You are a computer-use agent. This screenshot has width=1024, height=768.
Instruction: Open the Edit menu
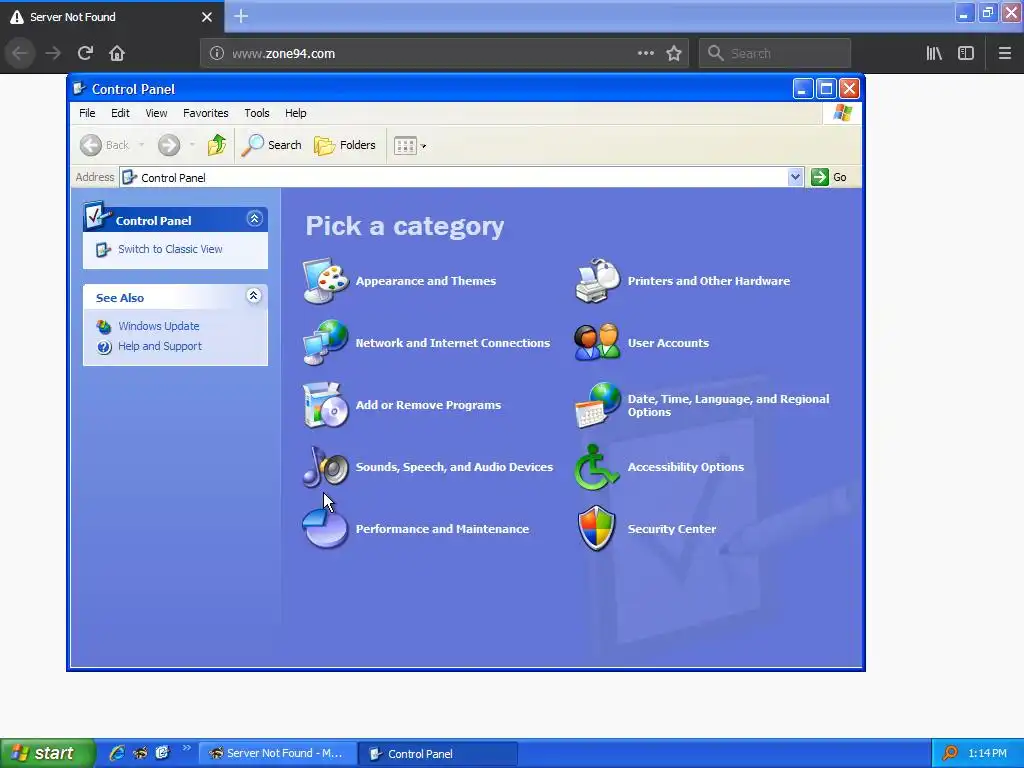coord(120,113)
